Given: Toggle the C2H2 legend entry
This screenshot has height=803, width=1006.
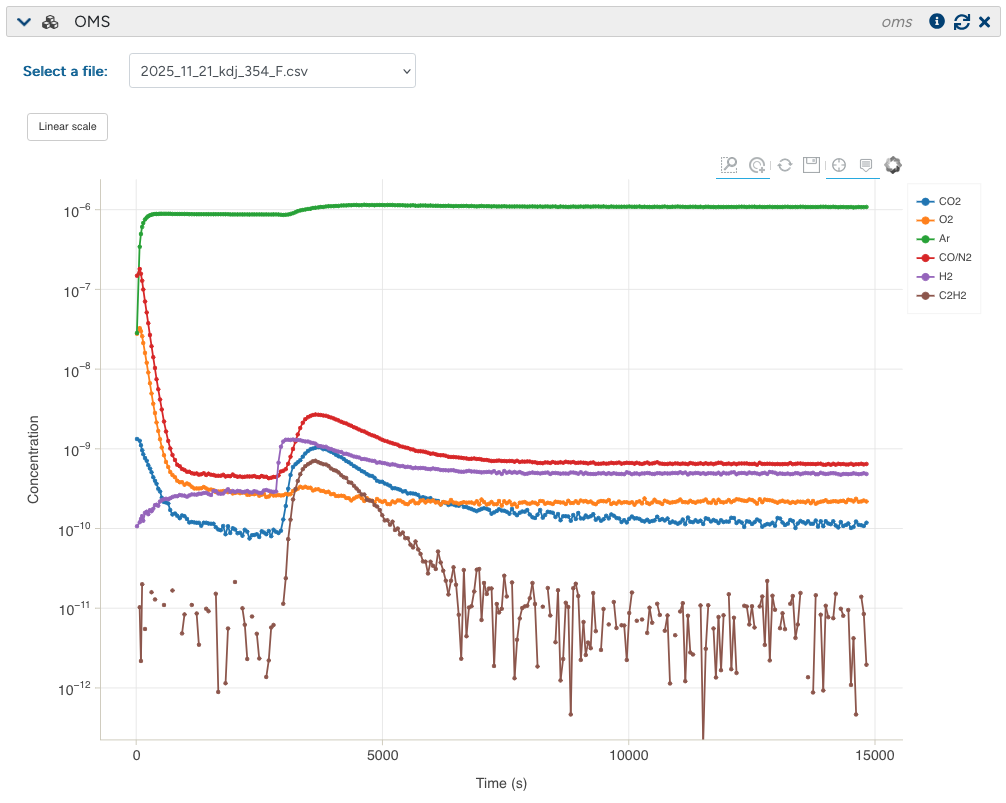Looking at the screenshot, I should [952, 295].
